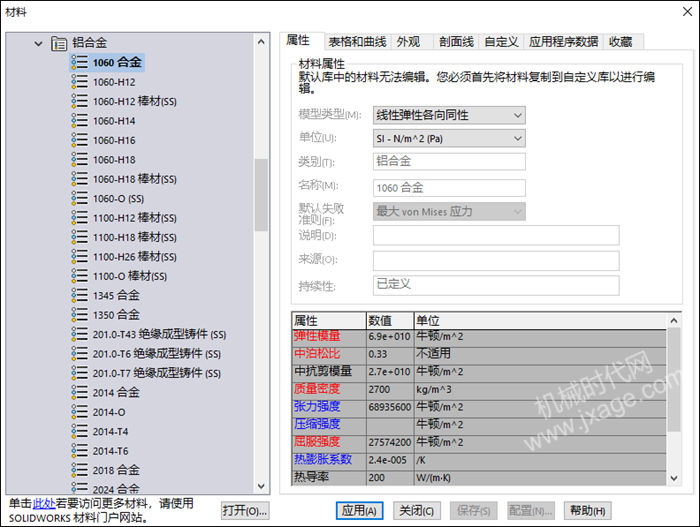This screenshot has height=527, width=700.
Task: Open the 默认失败准则 dropdown
Action: point(449,212)
